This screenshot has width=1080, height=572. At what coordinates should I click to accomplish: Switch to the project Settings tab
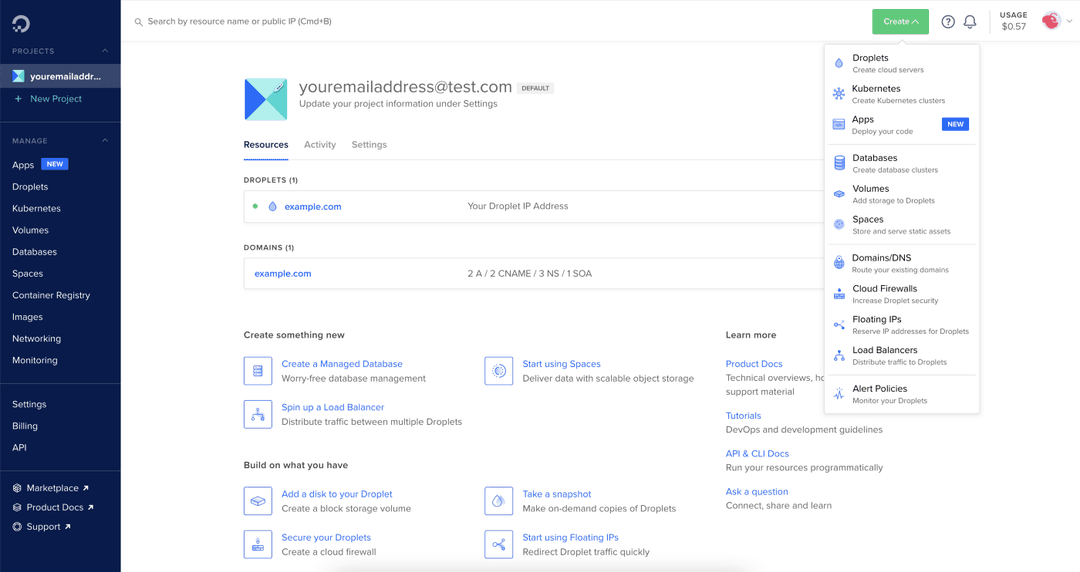point(369,145)
